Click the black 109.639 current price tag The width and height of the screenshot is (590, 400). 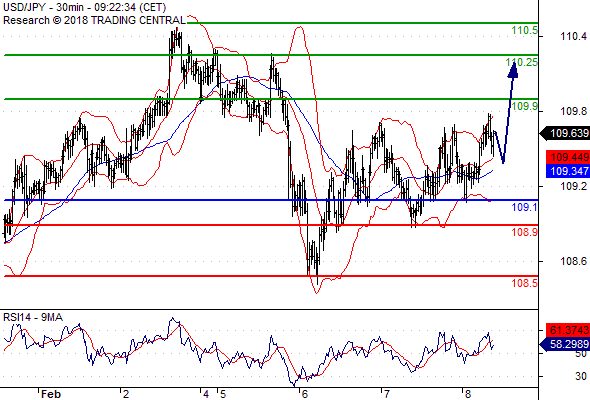(x=565, y=133)
